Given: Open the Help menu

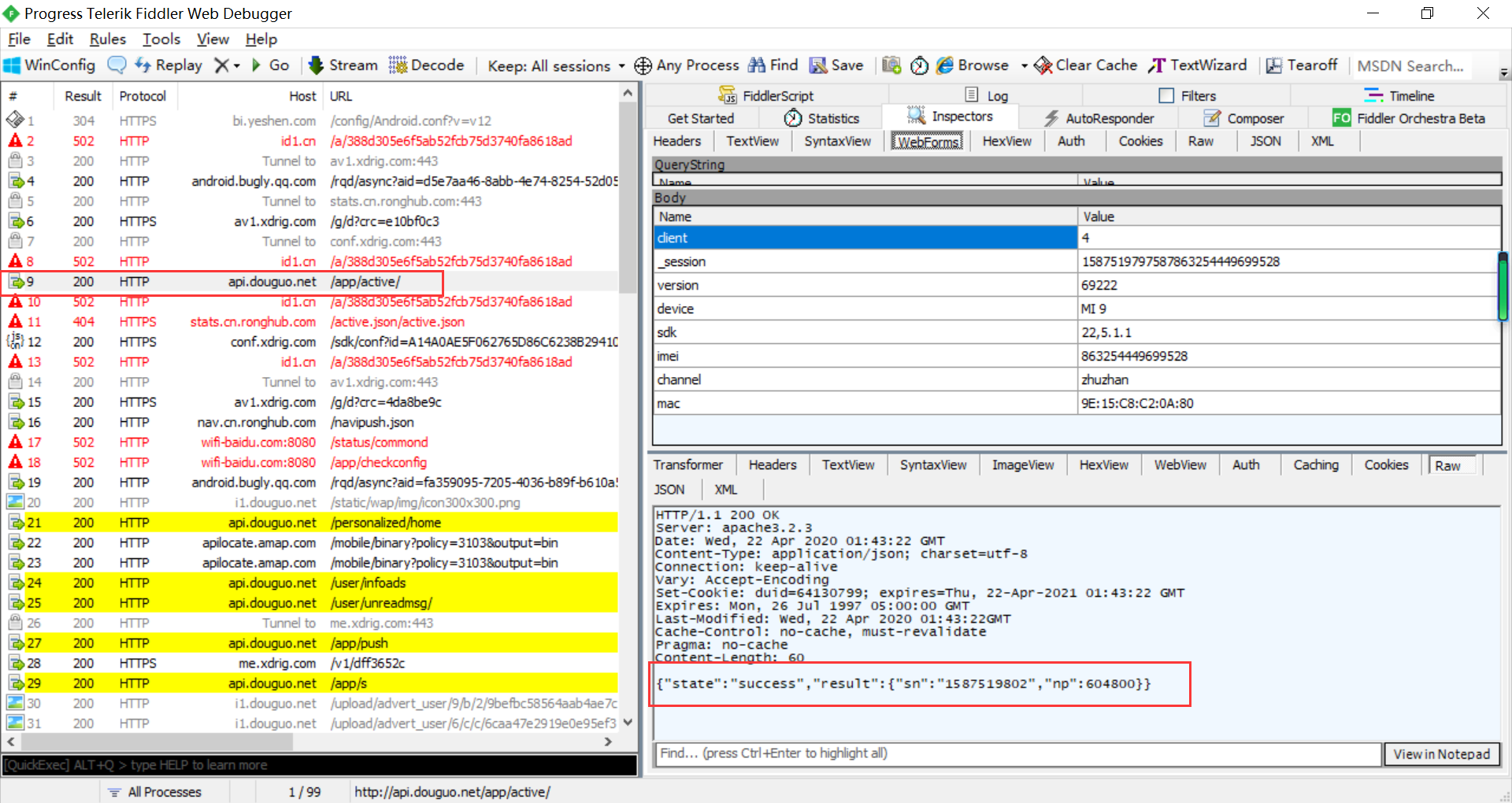Looking at the screenshot, I should coord(261,39).
